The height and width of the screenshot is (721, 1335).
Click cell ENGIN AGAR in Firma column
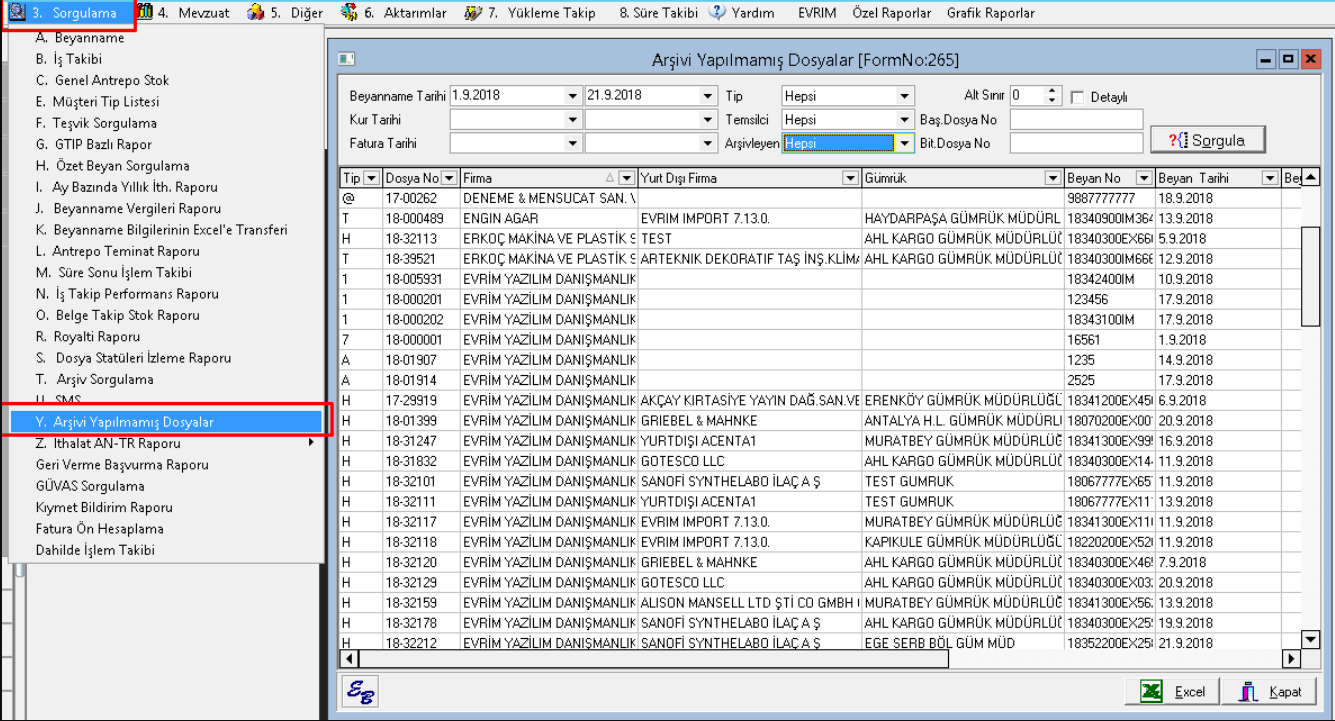coord(549,218)
